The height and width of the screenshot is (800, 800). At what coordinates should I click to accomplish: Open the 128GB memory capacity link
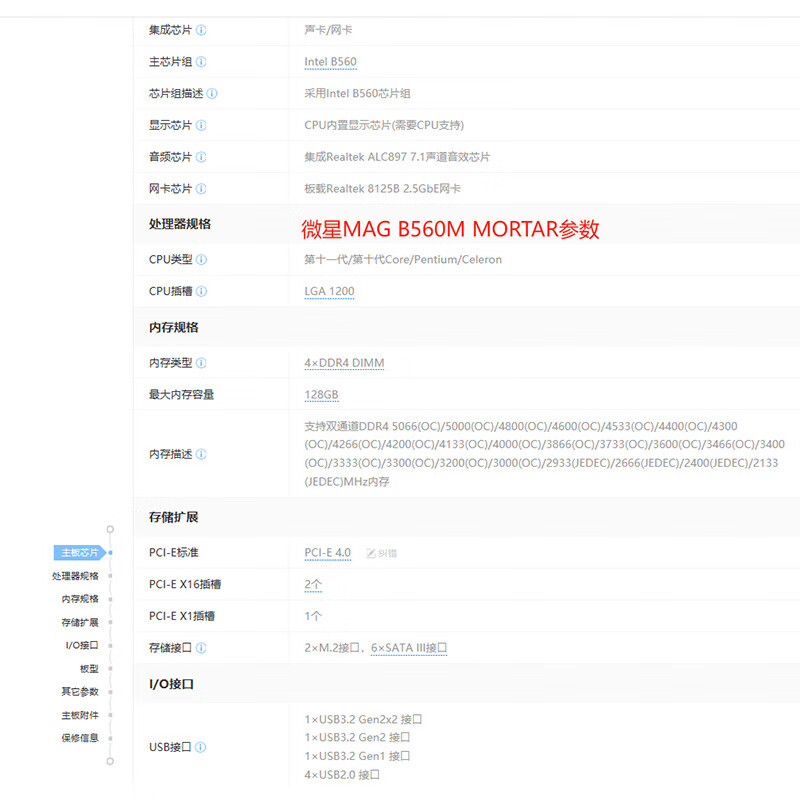[x=321, y=395]
